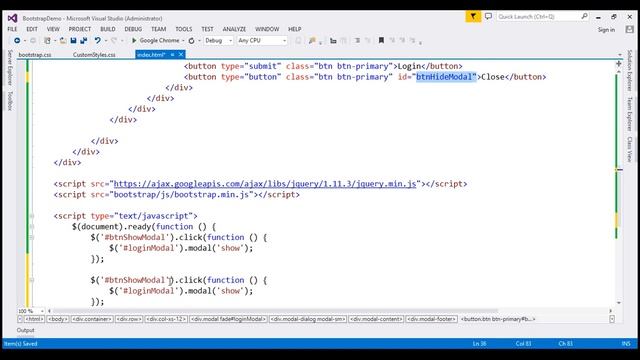Click the Open File folder icon
This screenshot has width=640, height=360.
coord(63,40)
